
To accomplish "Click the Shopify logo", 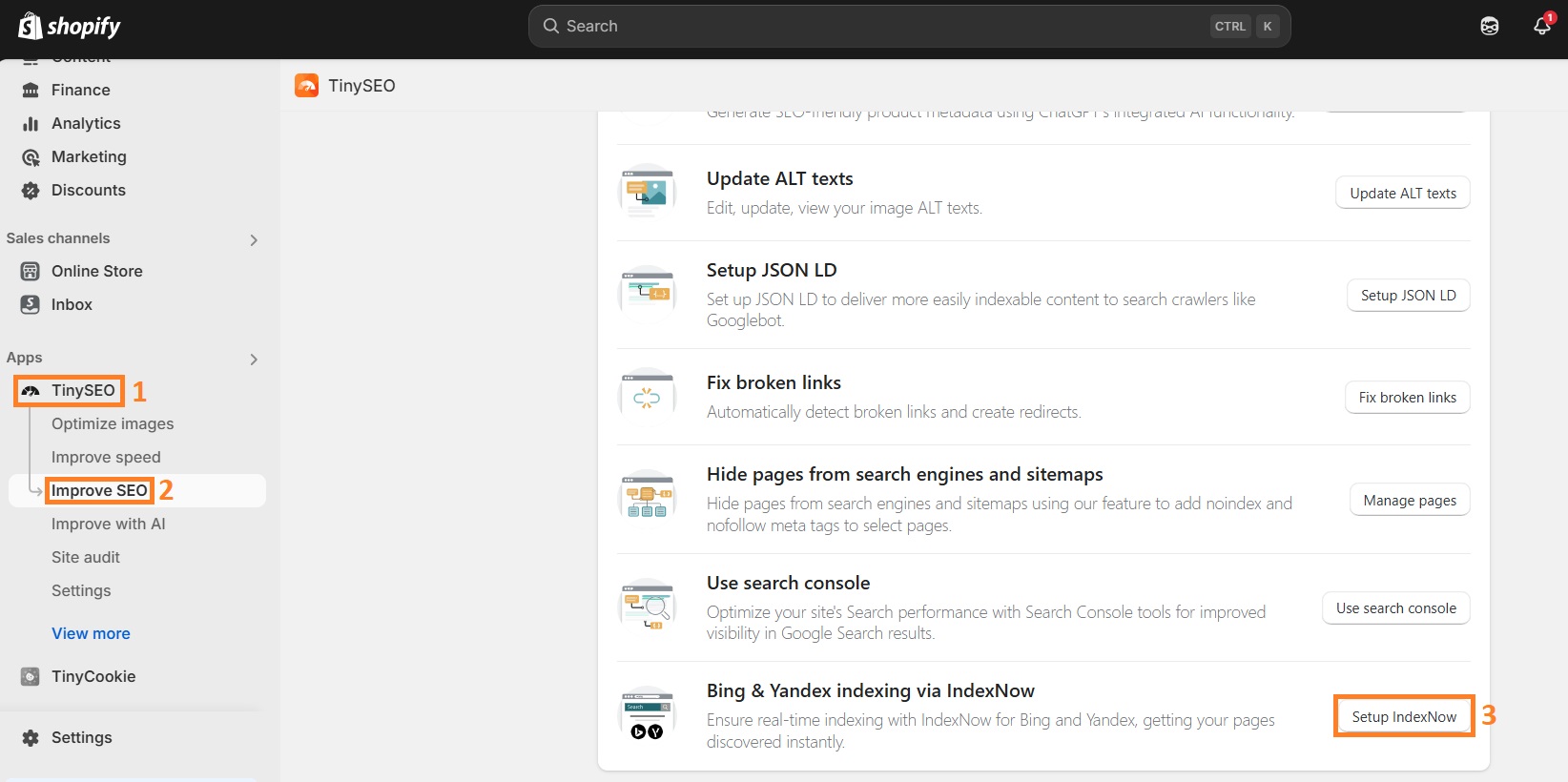I will click(x=70, y=26).
